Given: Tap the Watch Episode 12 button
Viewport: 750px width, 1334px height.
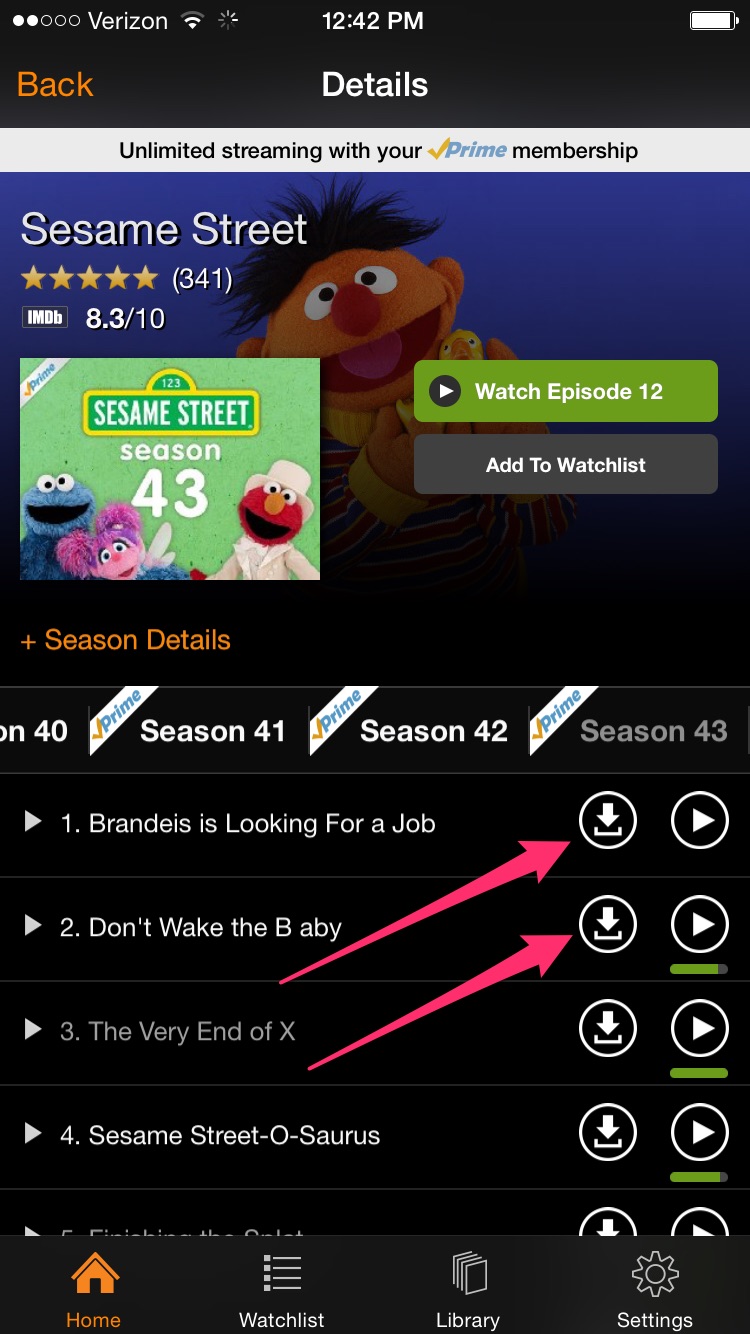Looking at the screenshot, I should (566, 391).
